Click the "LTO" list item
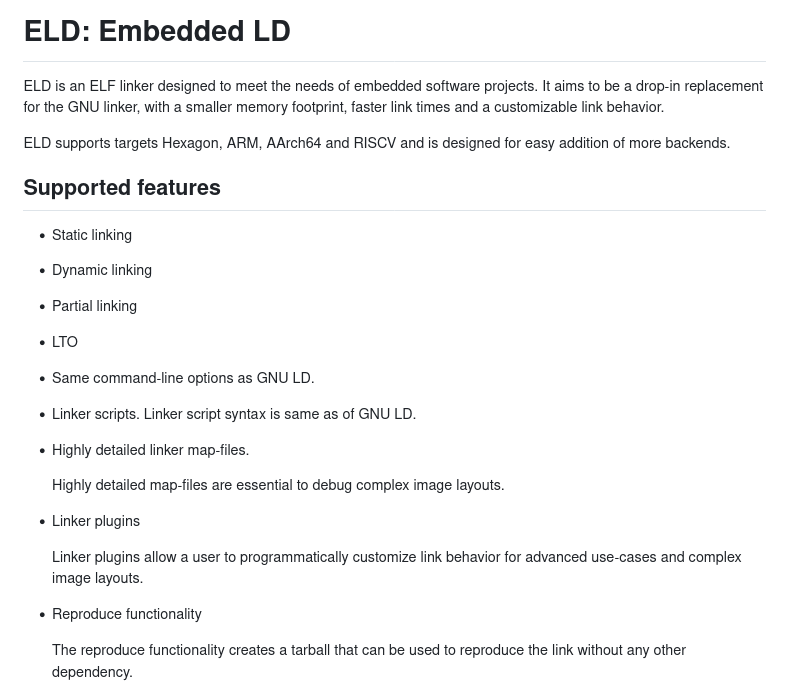Image resolution: width=788 pixels, height=696 pixels. (65, 343)
